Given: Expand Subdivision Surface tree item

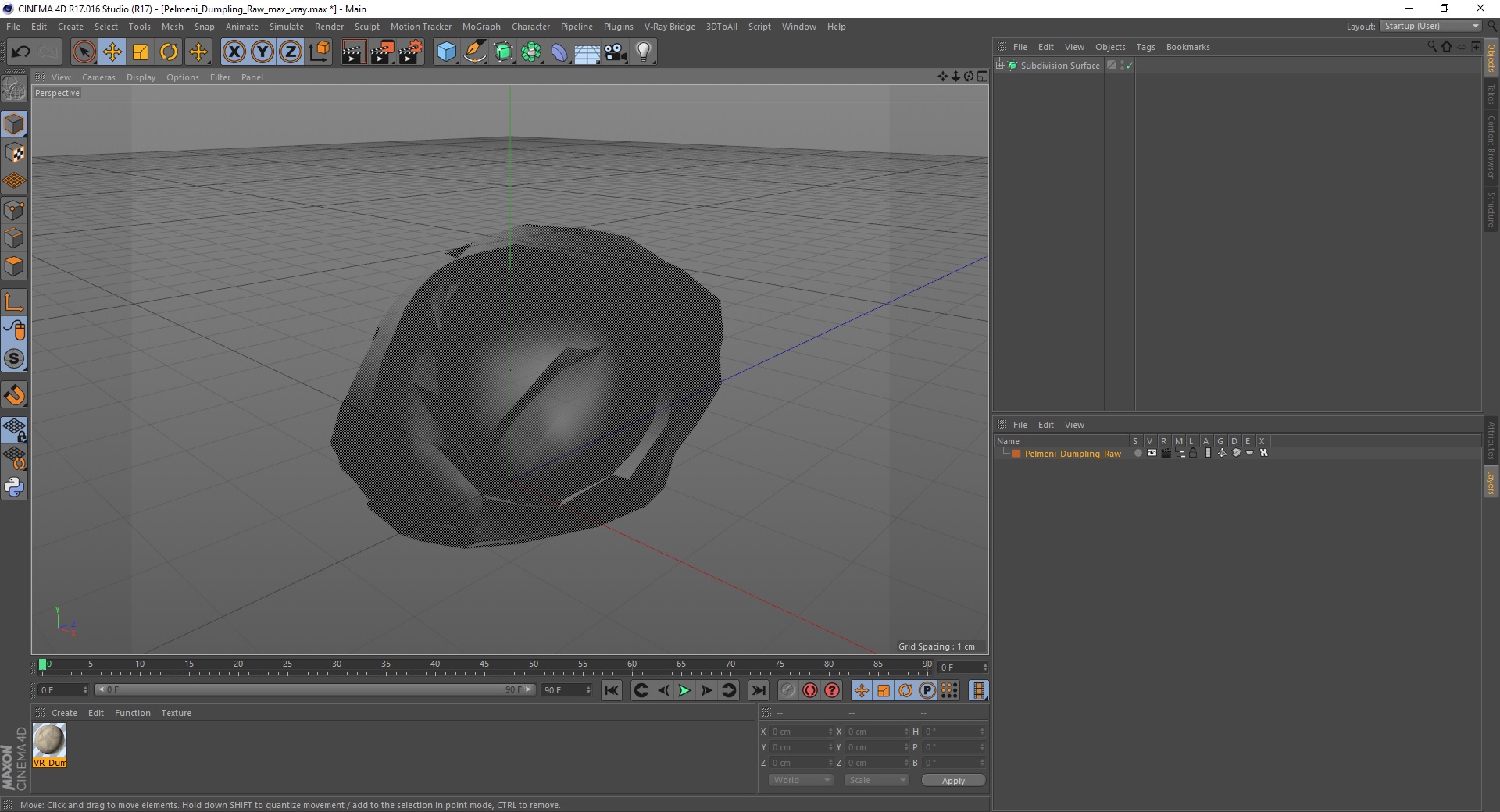Looking at the screenshot, I should (1000, 66).
